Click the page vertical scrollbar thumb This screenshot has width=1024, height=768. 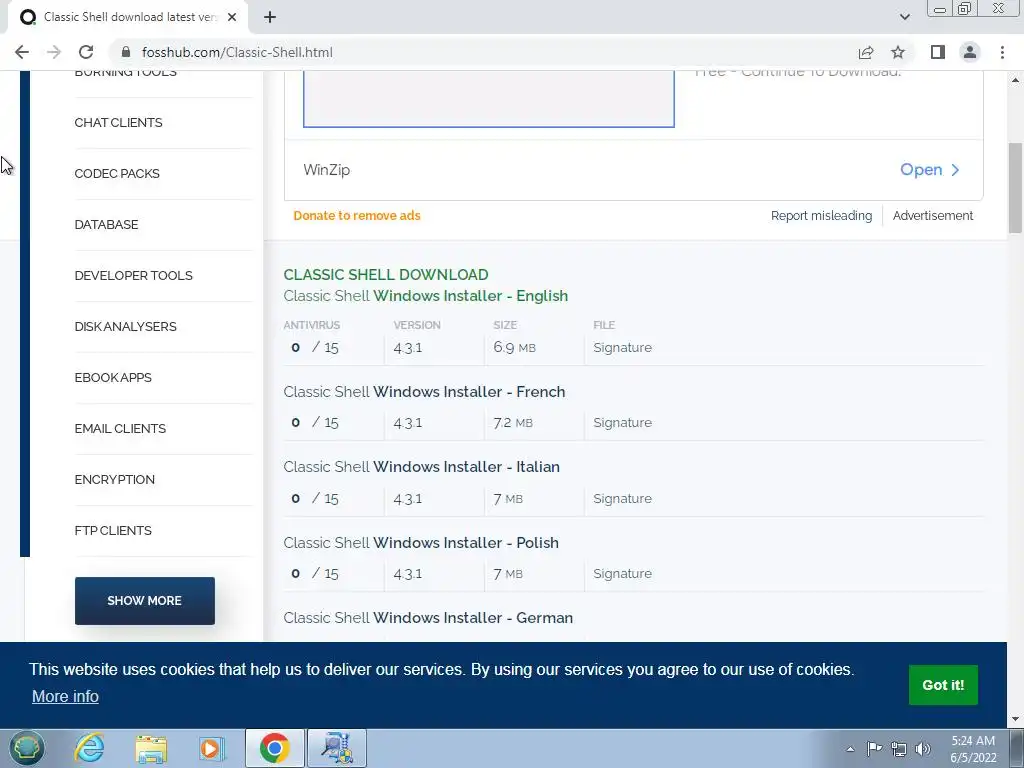tap(1015, 188)
